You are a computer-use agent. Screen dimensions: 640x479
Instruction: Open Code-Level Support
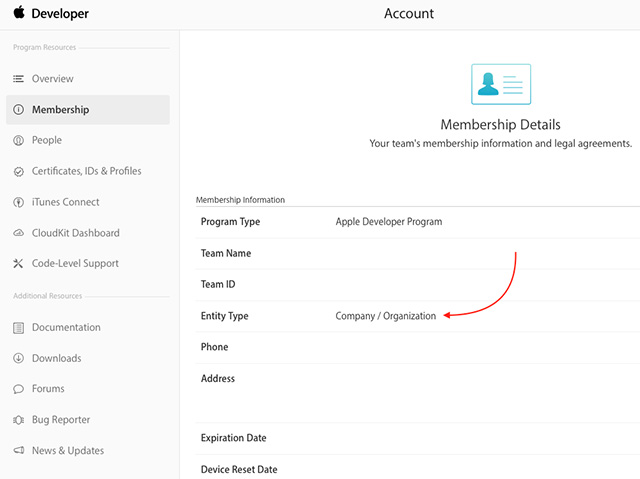tap(76, 264)
